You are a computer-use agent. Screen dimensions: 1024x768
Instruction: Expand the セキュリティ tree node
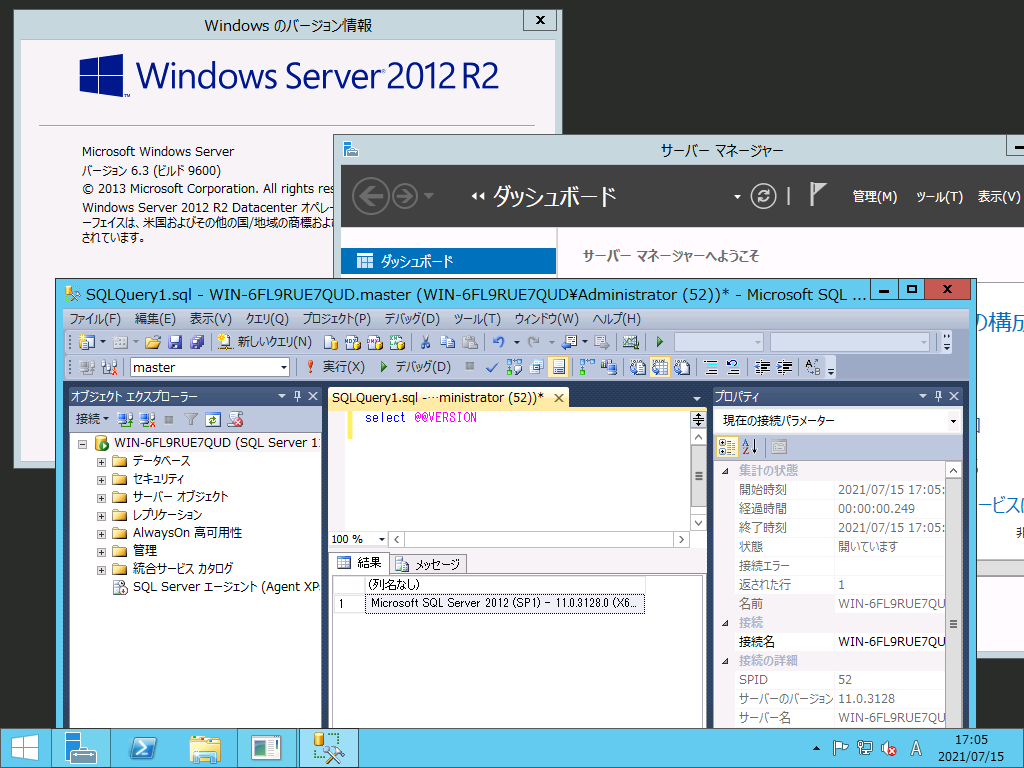(101, 479)
